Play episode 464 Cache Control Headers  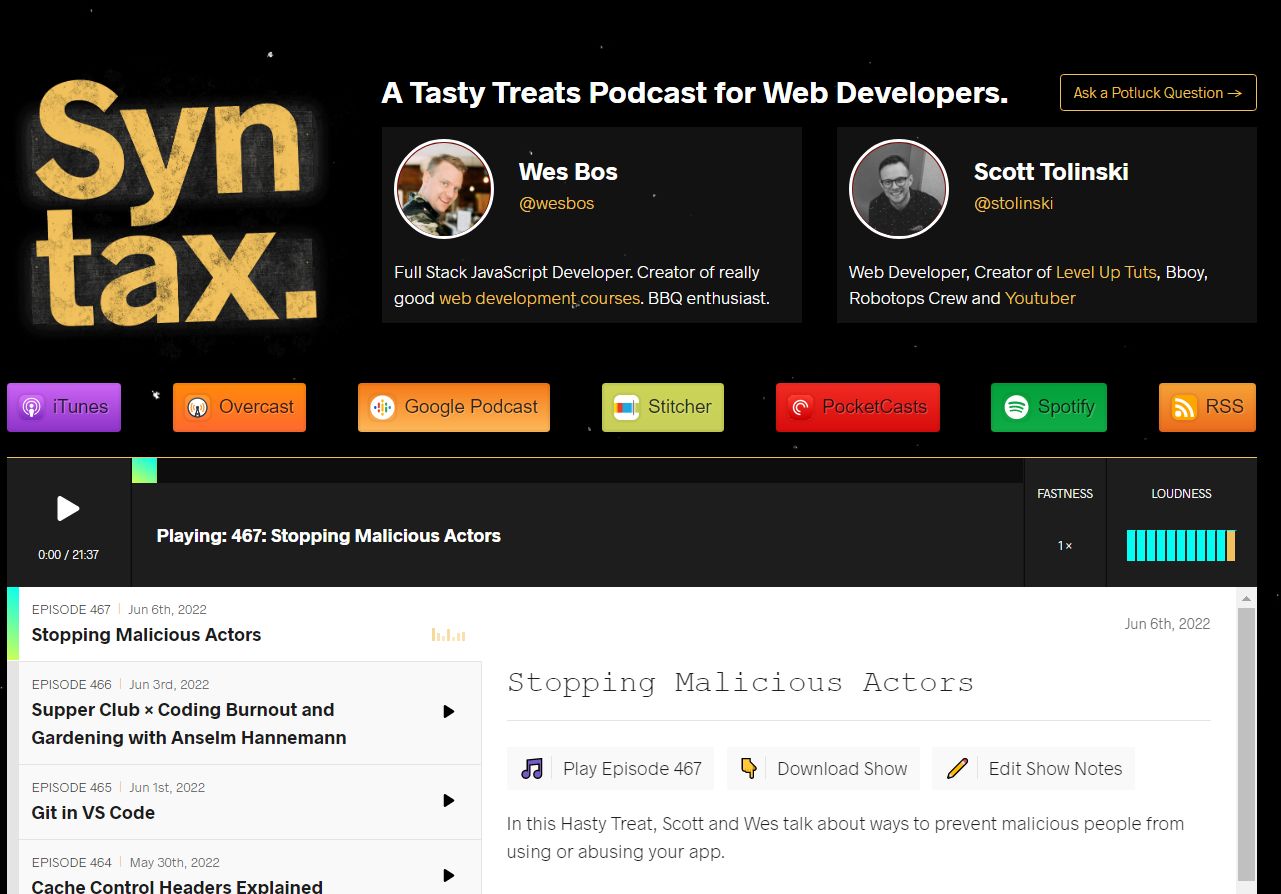tap(449, 875)
